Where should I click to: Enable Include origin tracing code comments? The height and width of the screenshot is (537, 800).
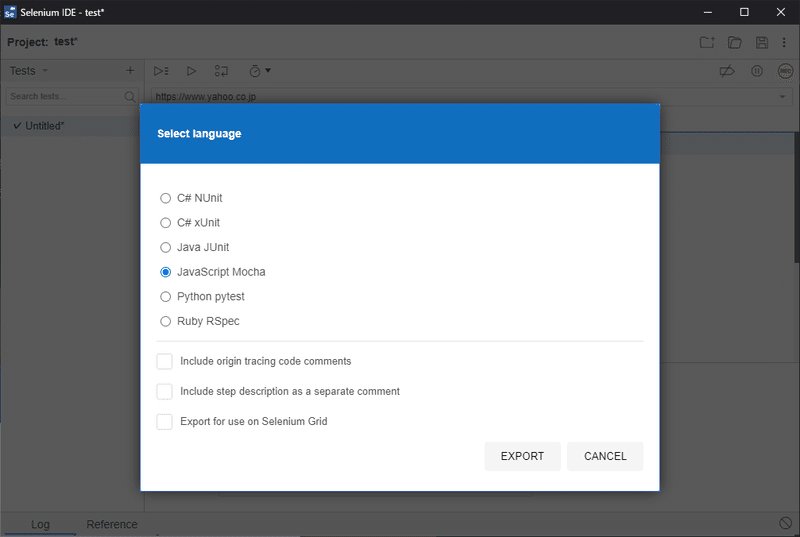165,361
